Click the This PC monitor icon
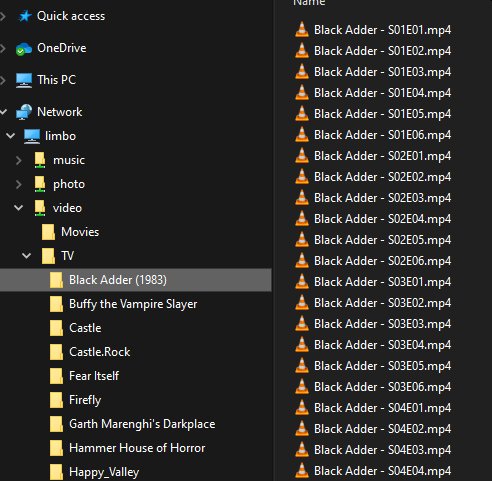Viewport: 492px width, 481px height. (x=24, y=80)
